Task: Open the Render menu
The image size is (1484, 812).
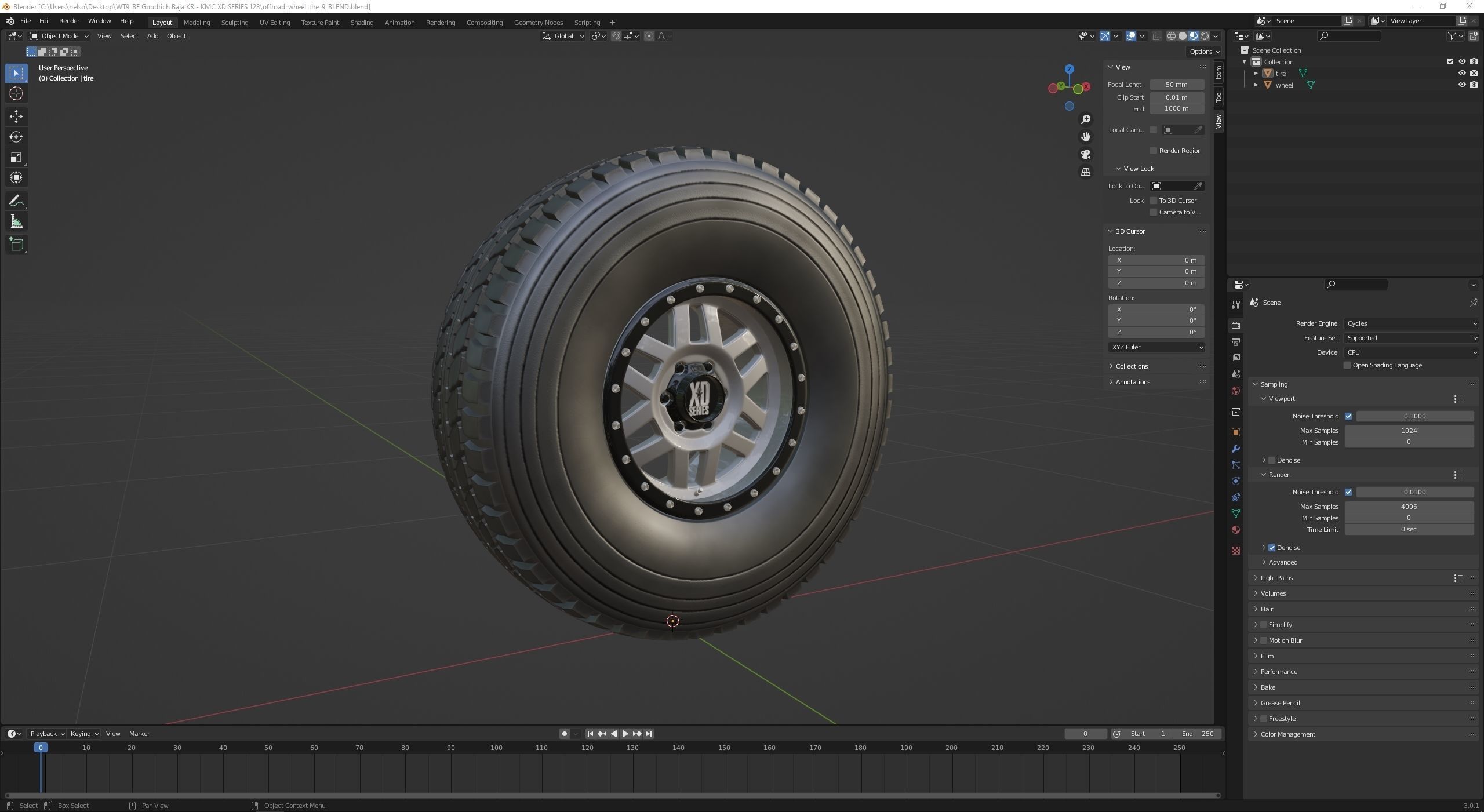Action: tap(69, 21)
